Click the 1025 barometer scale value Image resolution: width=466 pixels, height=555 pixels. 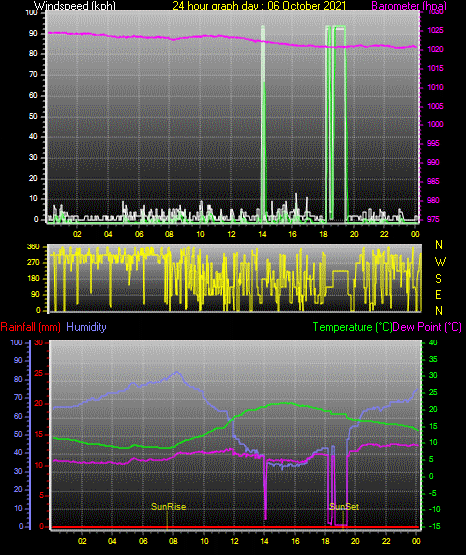tap(435, 30)
